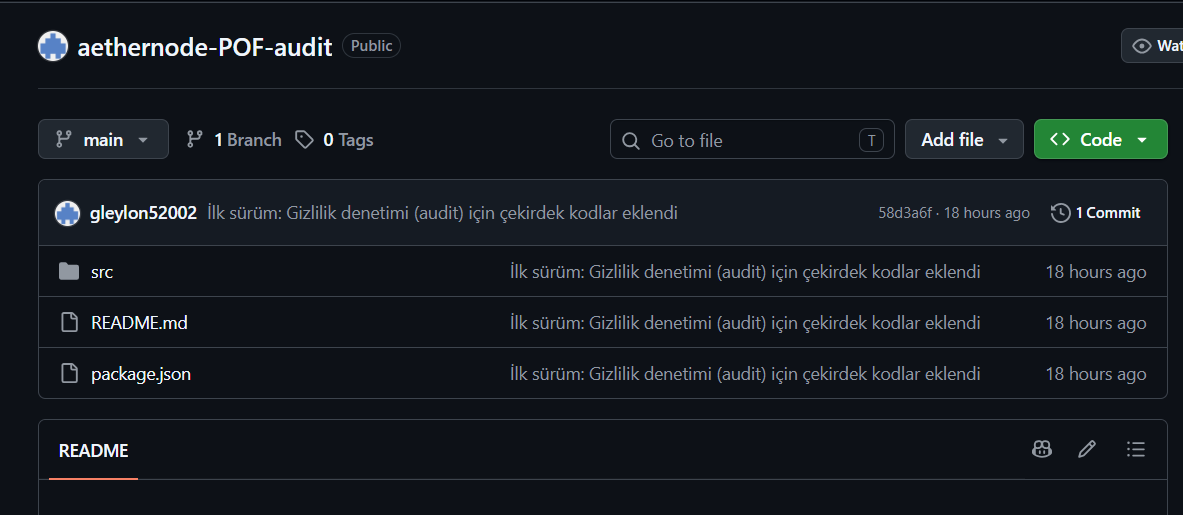Image resolution: width=1183 pixels, height=515 pixels.
Task: Open the gleylon52002 username link
Action: point(143,213)
